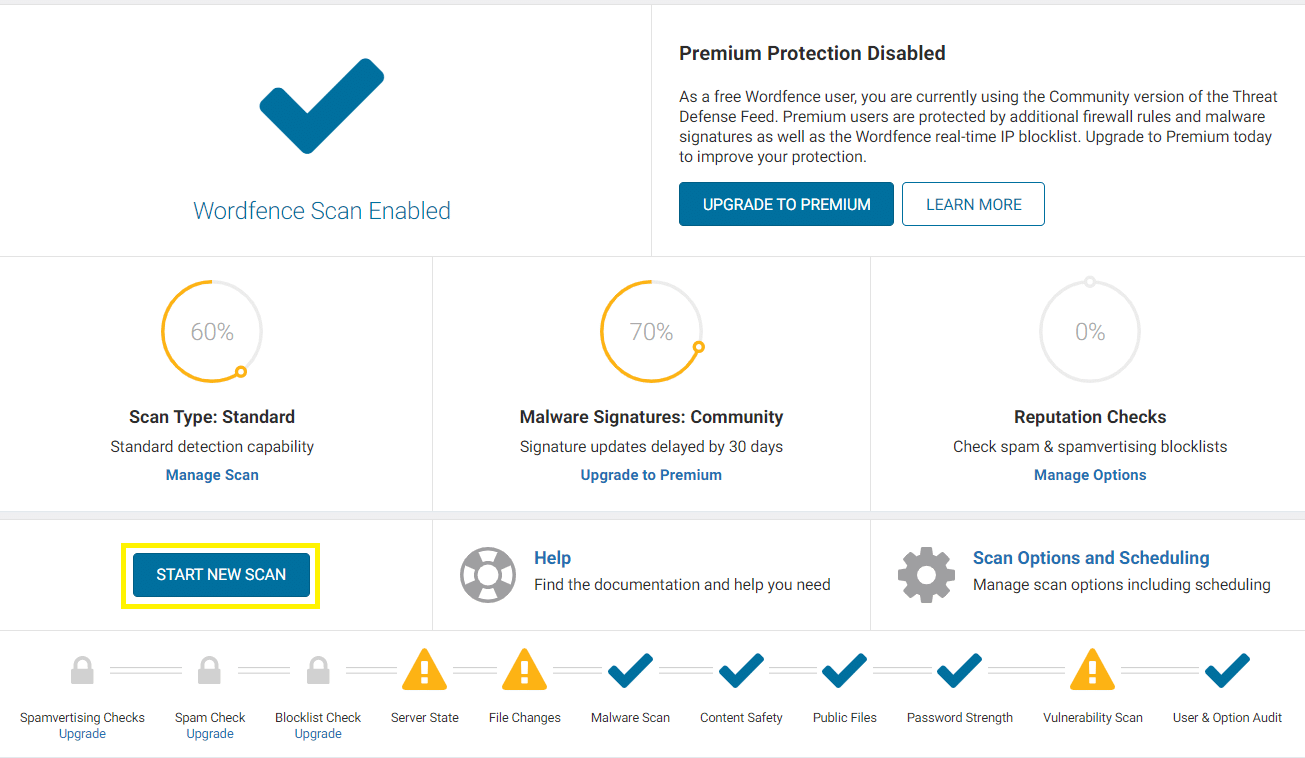Click the Scan Options gear icon

pos(926,574)
